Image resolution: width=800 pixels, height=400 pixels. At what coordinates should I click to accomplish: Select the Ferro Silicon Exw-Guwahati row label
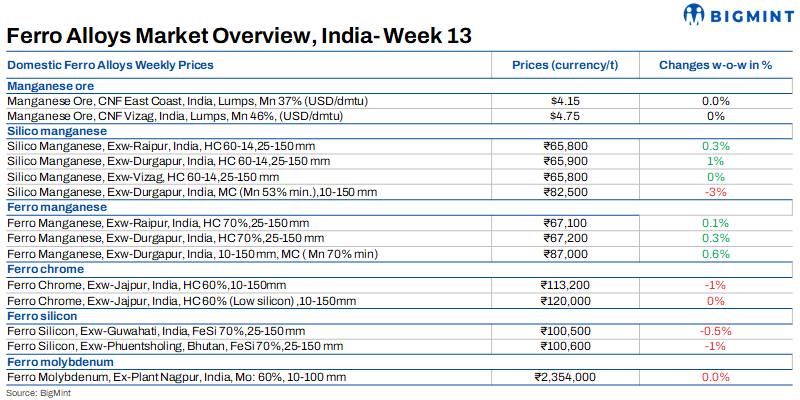pyautogui.click(x=156, y=330)
